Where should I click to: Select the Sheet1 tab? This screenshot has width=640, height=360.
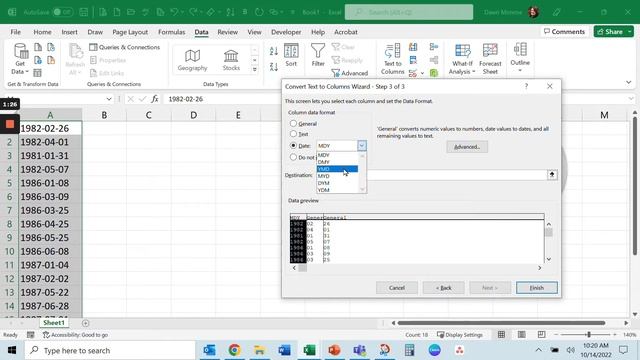tap(54, 323)
